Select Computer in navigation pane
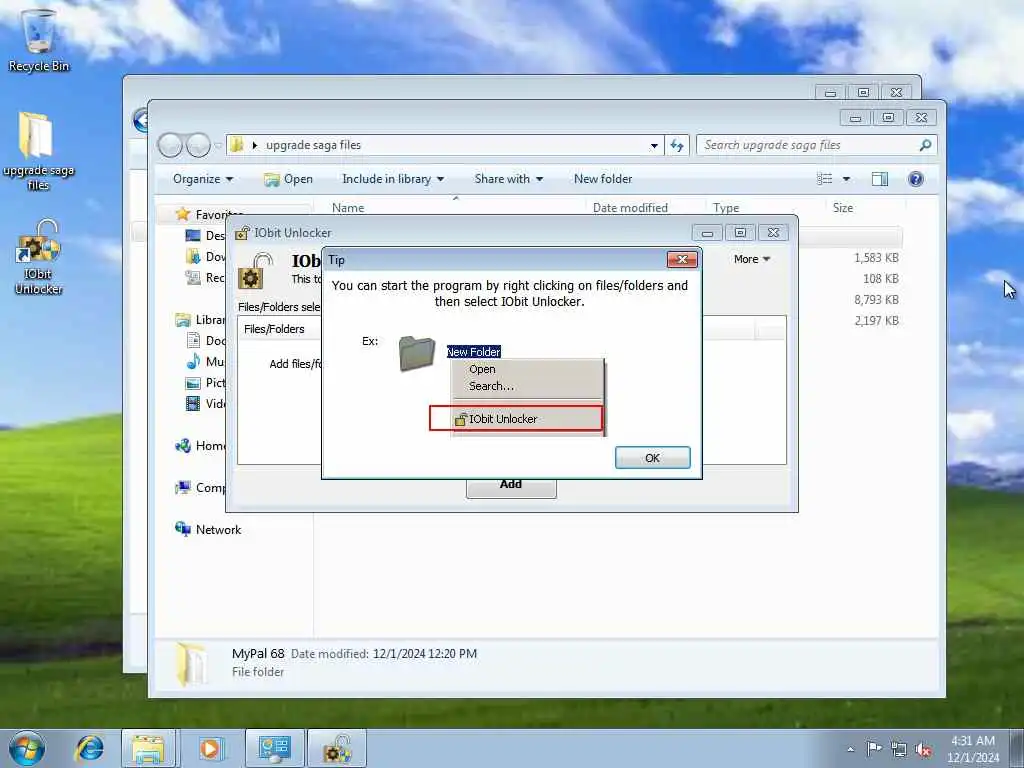 [x=200, y=487]
